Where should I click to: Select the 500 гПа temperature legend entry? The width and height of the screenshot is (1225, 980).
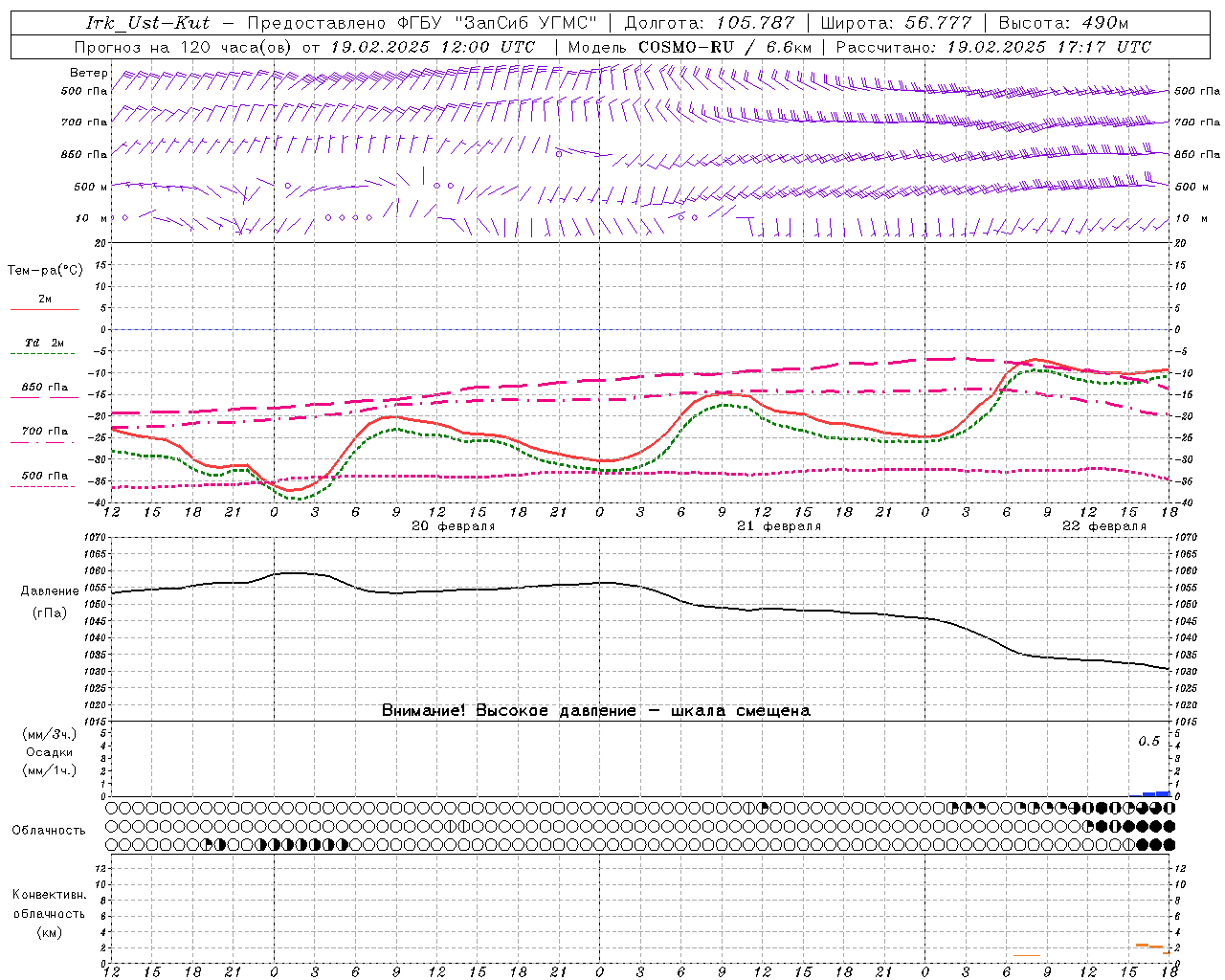[x=44, y=475]
